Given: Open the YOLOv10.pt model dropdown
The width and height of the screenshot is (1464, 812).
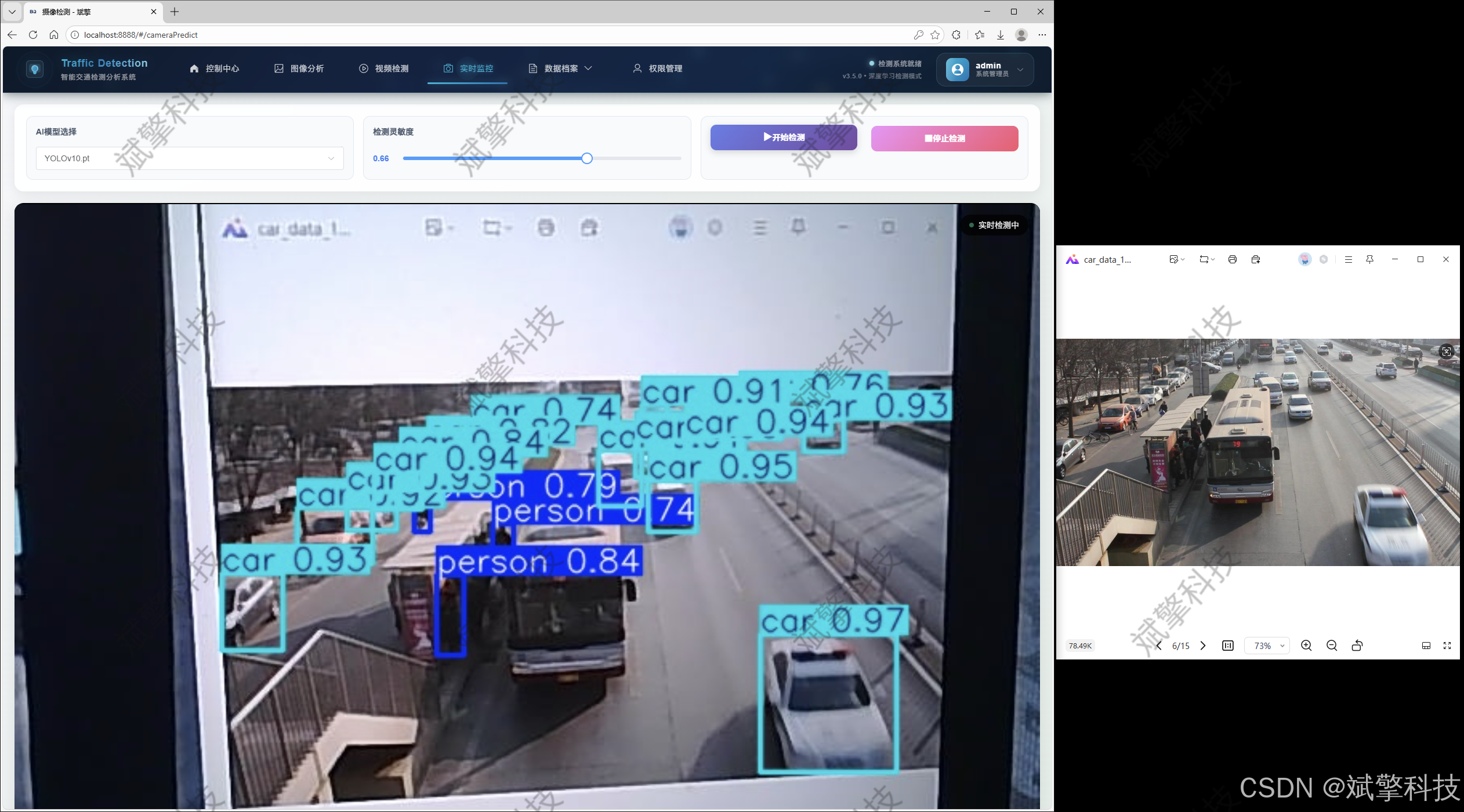Looking at the screenshot, I should pyautogui.click(x=190, y=158).
